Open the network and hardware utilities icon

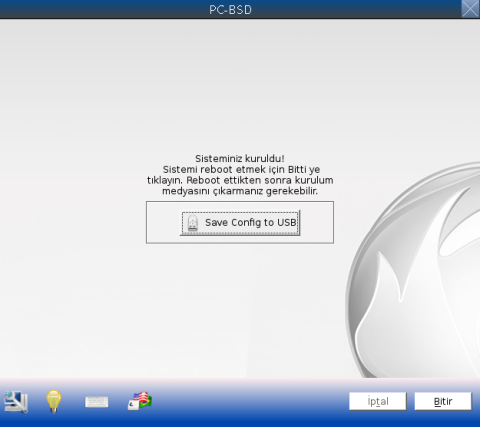pos(16,402)
